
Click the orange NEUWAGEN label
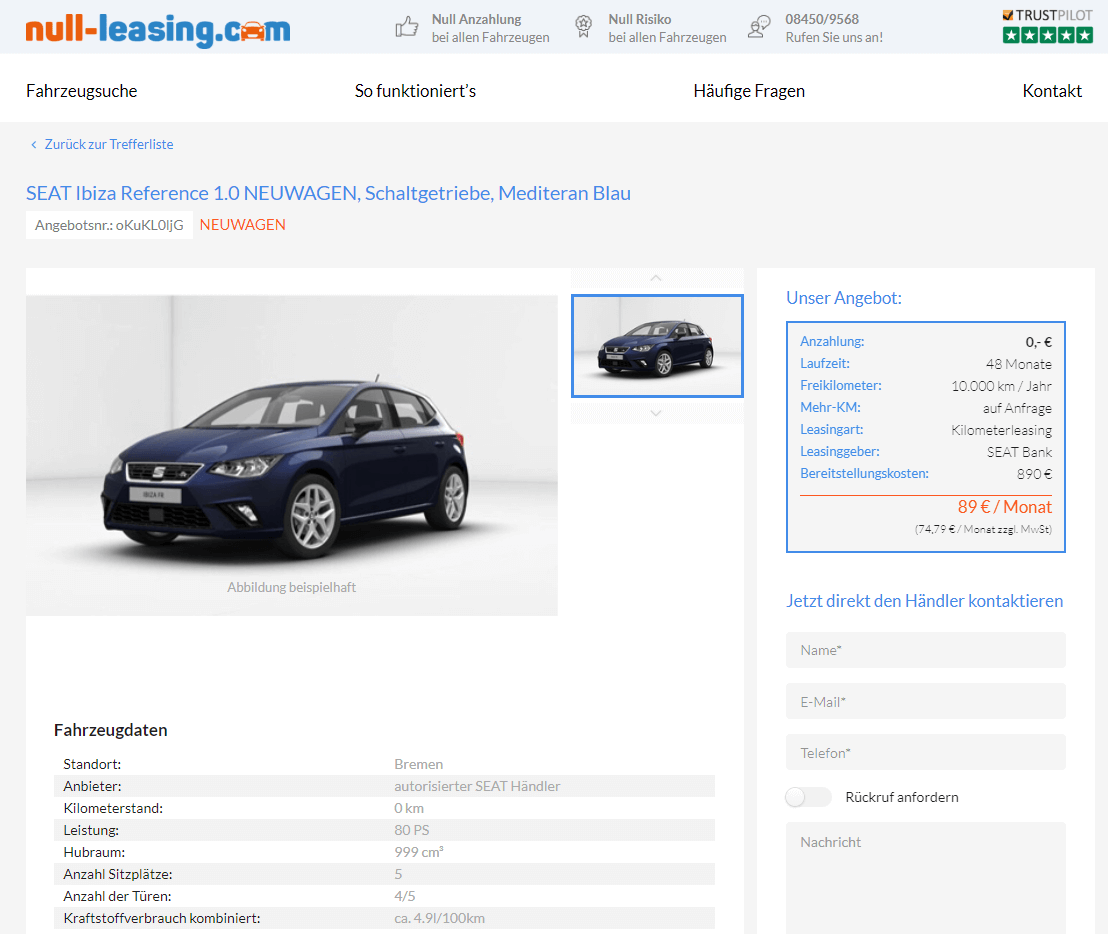(x=242, y=225)
